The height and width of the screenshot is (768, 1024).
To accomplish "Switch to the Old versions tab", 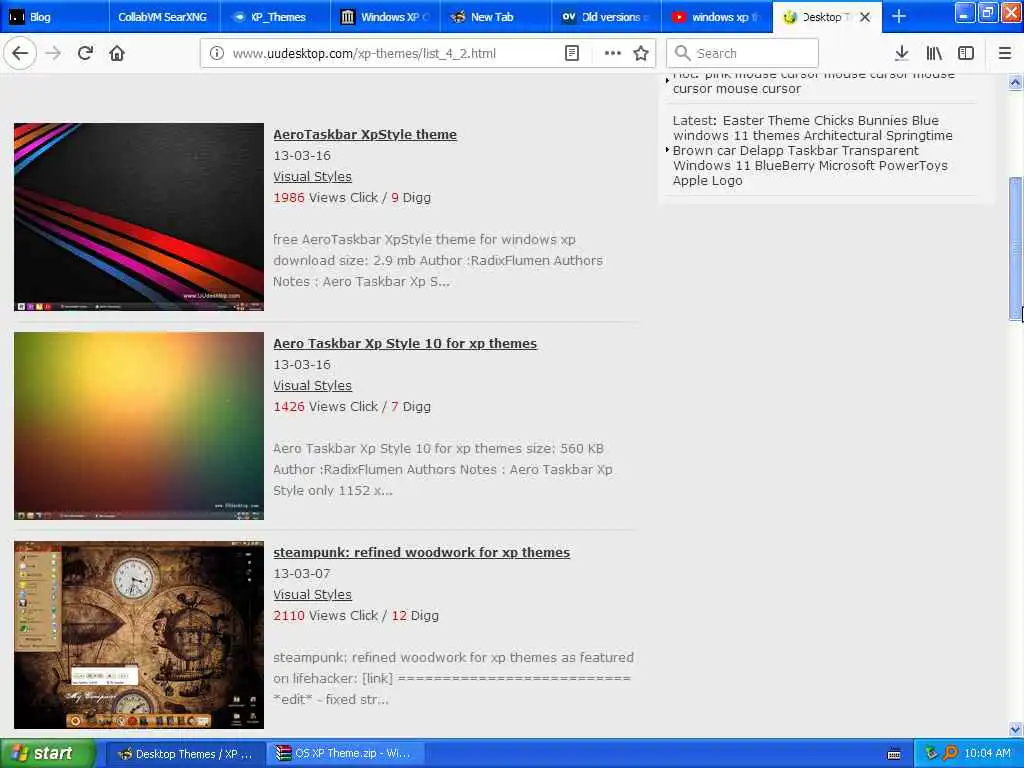I will click(606, 17).
